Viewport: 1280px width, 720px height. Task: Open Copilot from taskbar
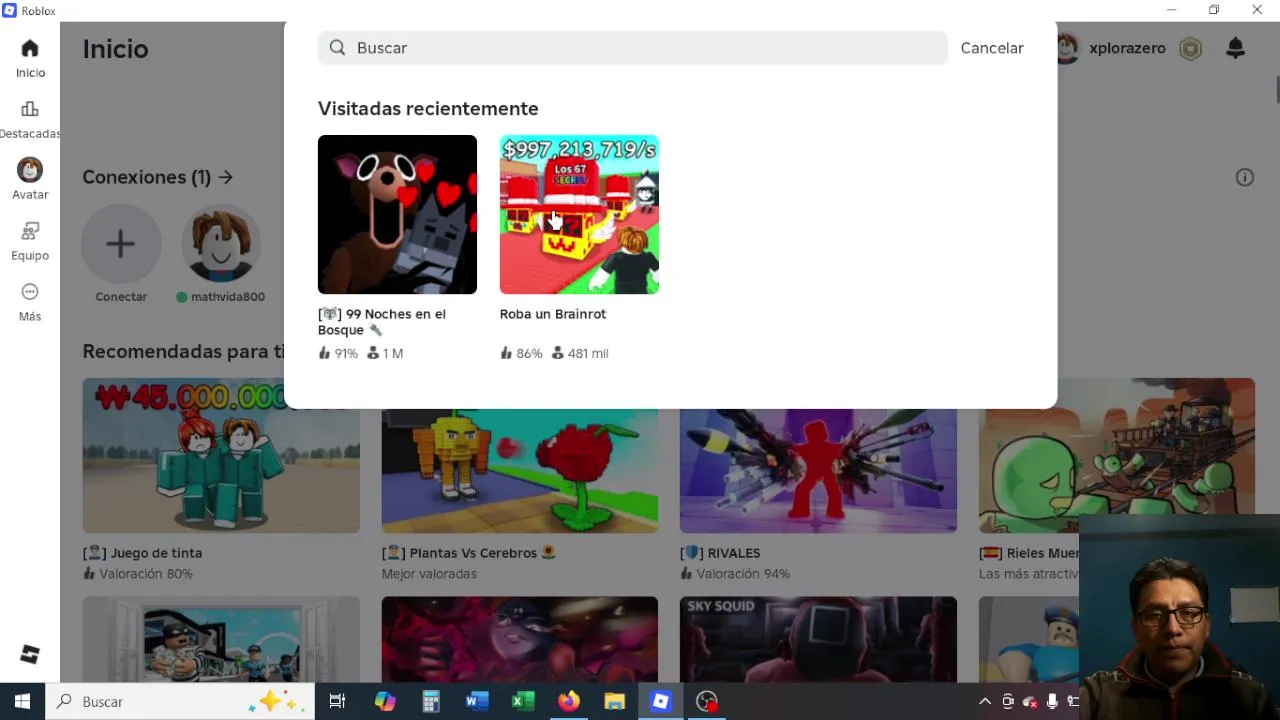click(x=385, y=701)
